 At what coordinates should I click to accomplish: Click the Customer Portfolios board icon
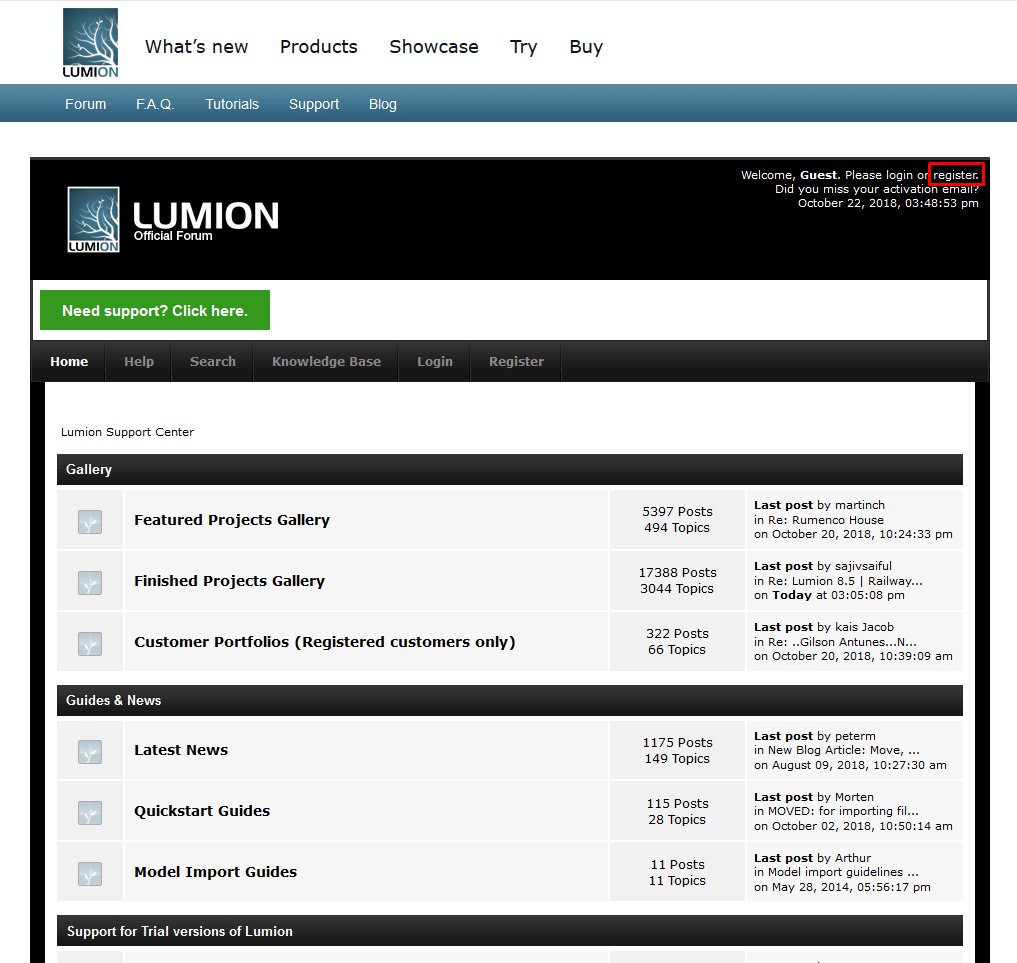(x=89, y=641)
